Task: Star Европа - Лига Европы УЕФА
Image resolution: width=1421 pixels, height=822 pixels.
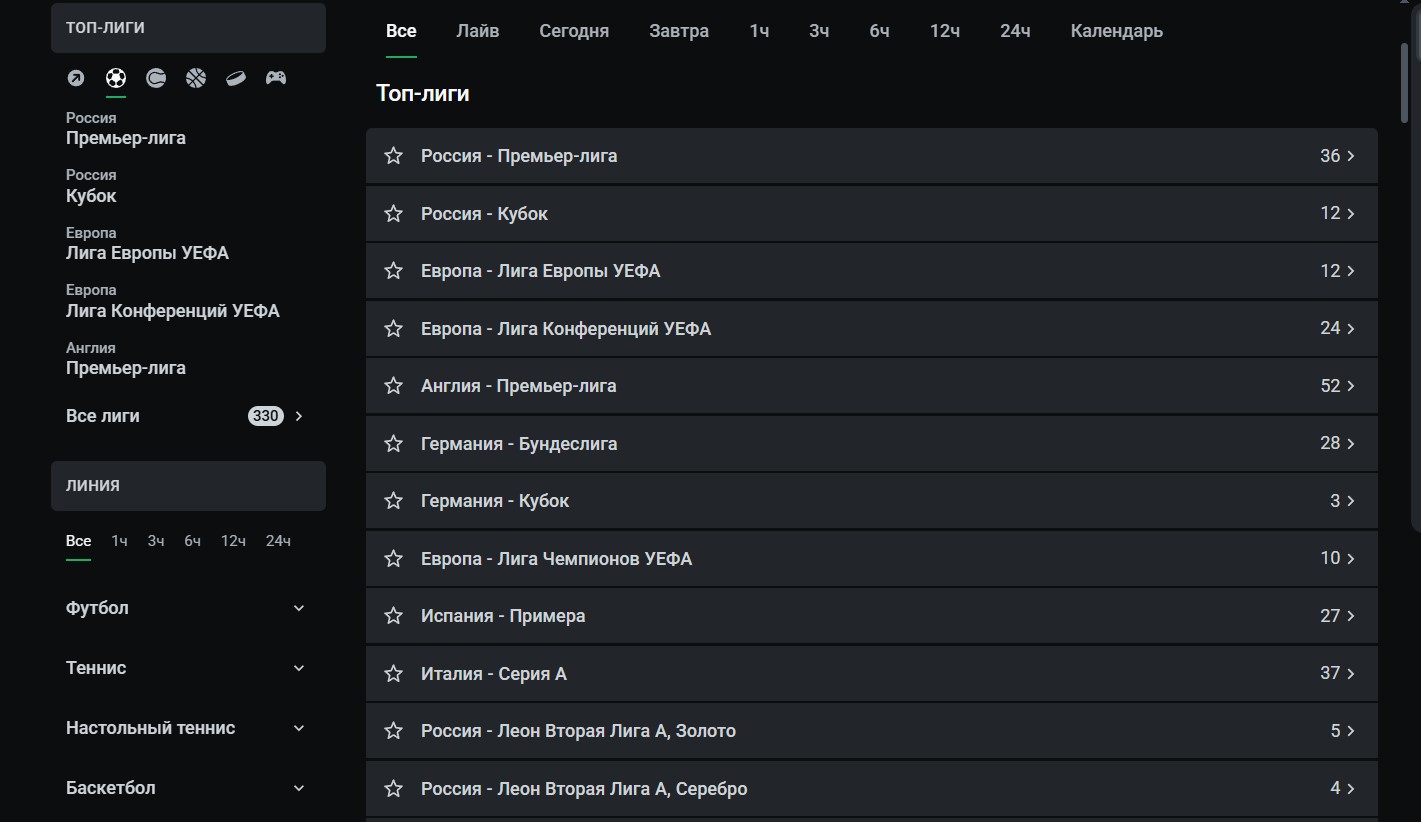Action: coord(394,271)
